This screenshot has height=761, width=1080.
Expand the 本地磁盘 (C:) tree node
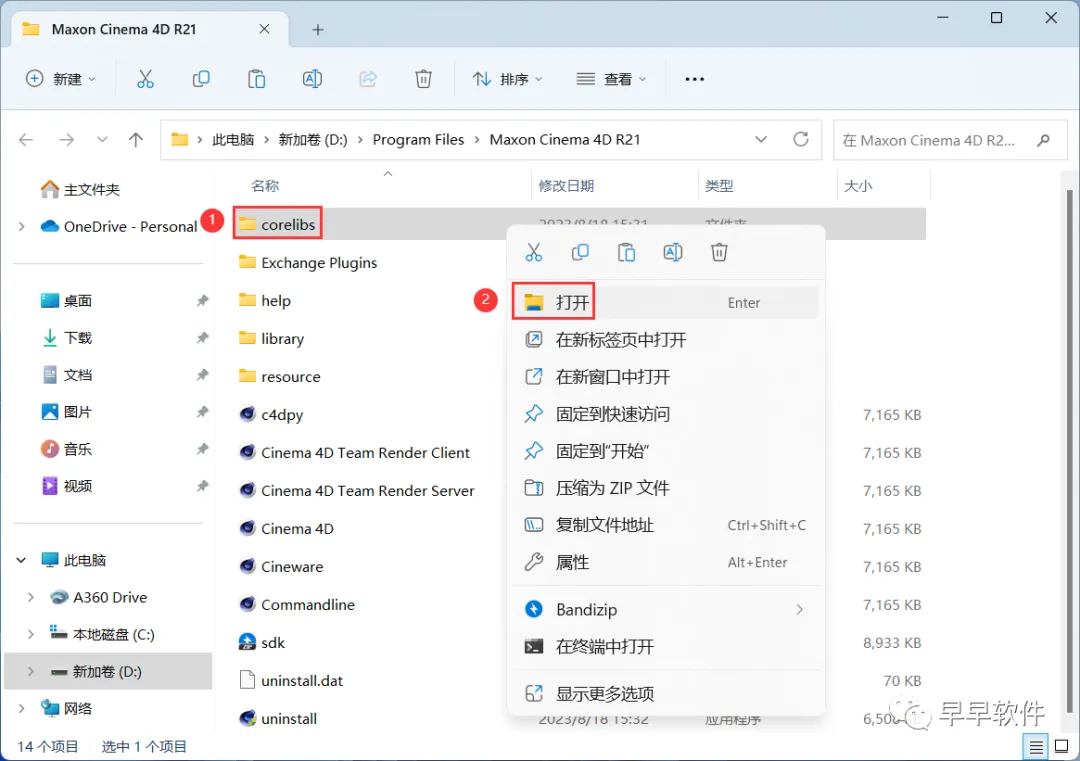click(30, 634)
